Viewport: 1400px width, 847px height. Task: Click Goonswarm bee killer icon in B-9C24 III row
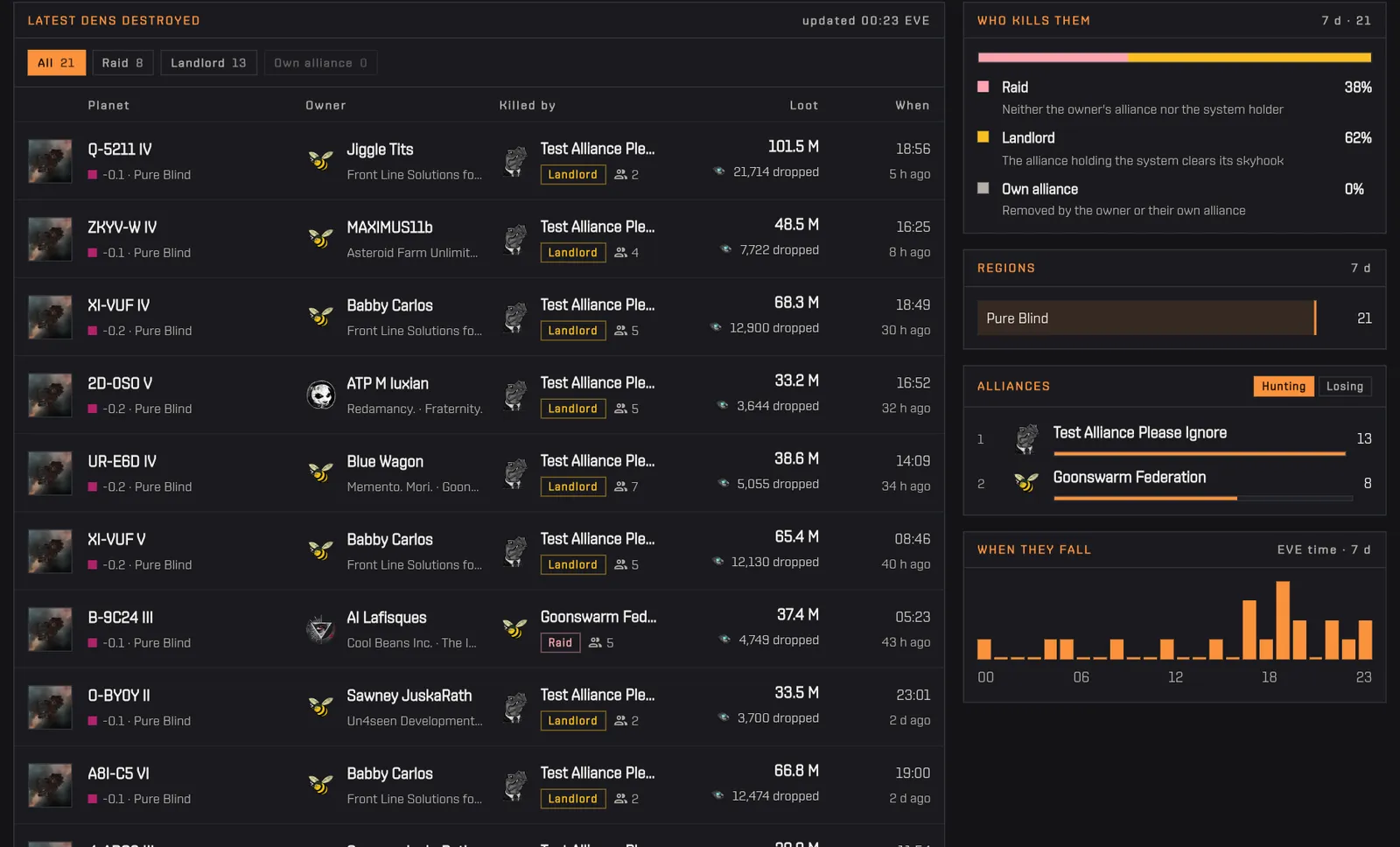(x=514, y=629)
